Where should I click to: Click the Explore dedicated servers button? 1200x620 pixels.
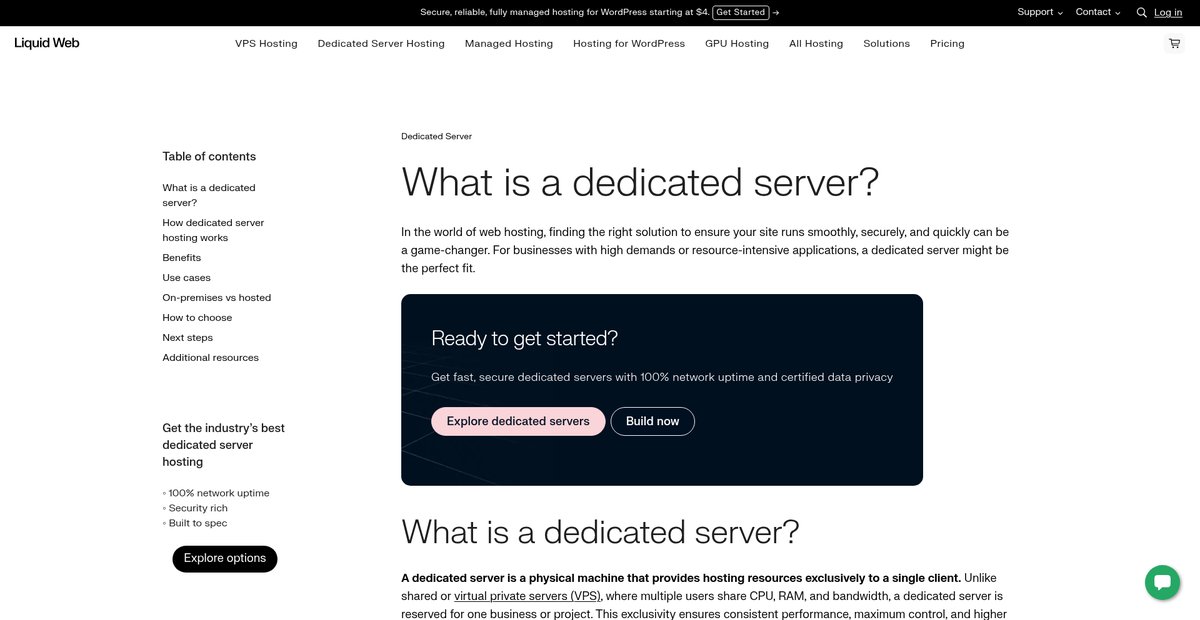pyautogui.click(x=518, y=421)
